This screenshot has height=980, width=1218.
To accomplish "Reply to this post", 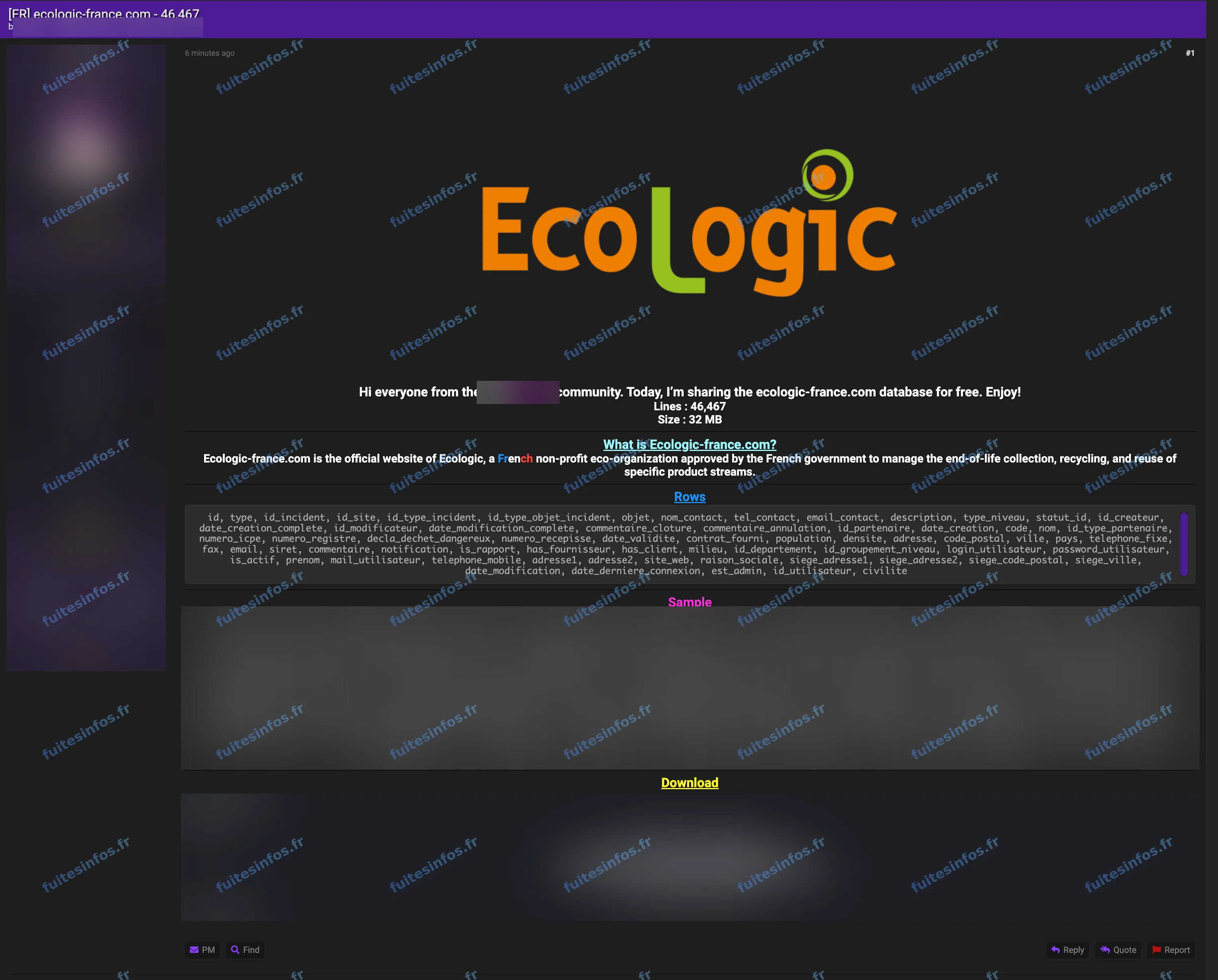I will [x=1067, y=950].
